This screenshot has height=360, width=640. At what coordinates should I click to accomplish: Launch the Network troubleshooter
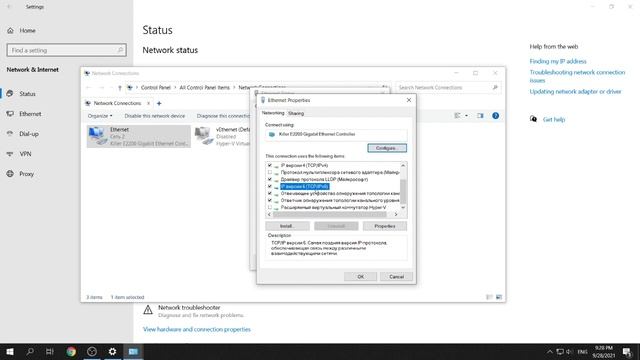(189, 307)
